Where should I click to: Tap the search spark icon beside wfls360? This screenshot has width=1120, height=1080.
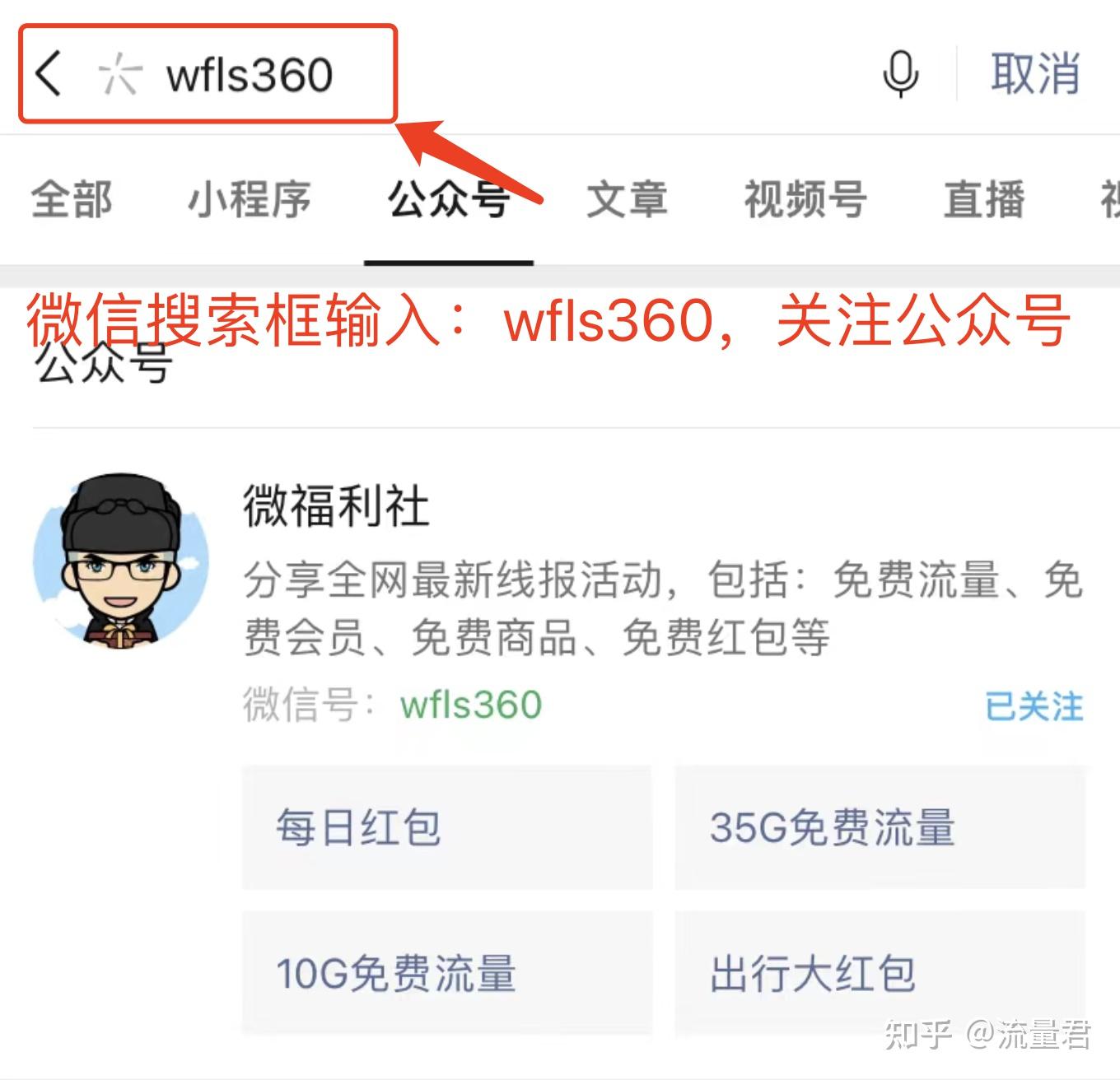[119, 74]
